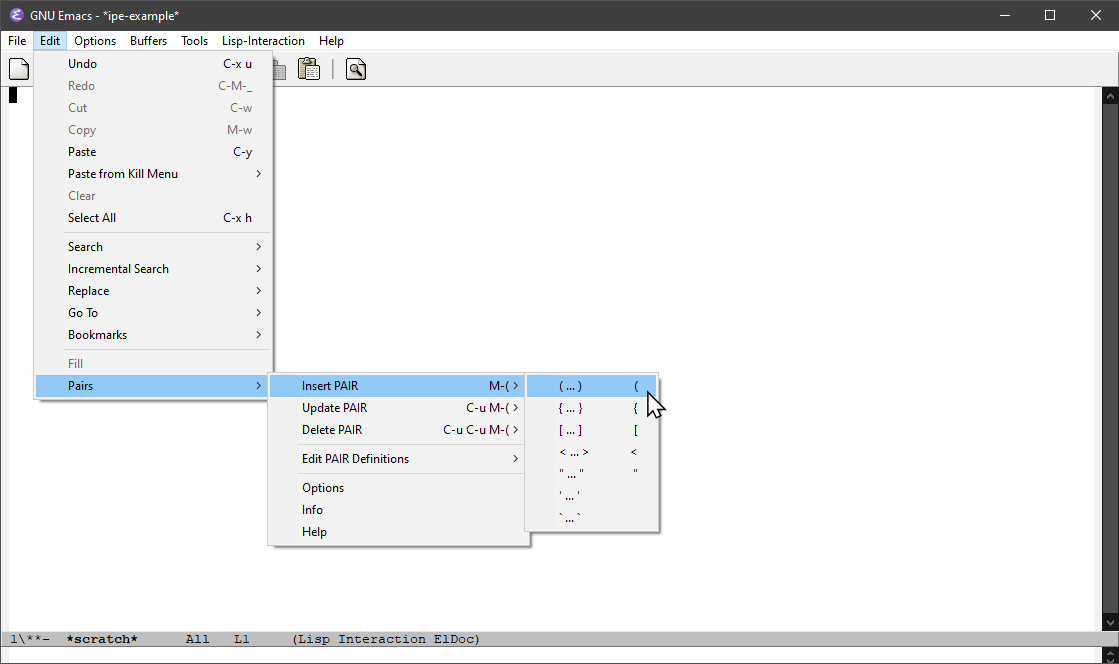Image resolution: width=1119 pixels, height=664 pixels.
Task: Expand the Search submenu
Action: (x=153, y=246)
